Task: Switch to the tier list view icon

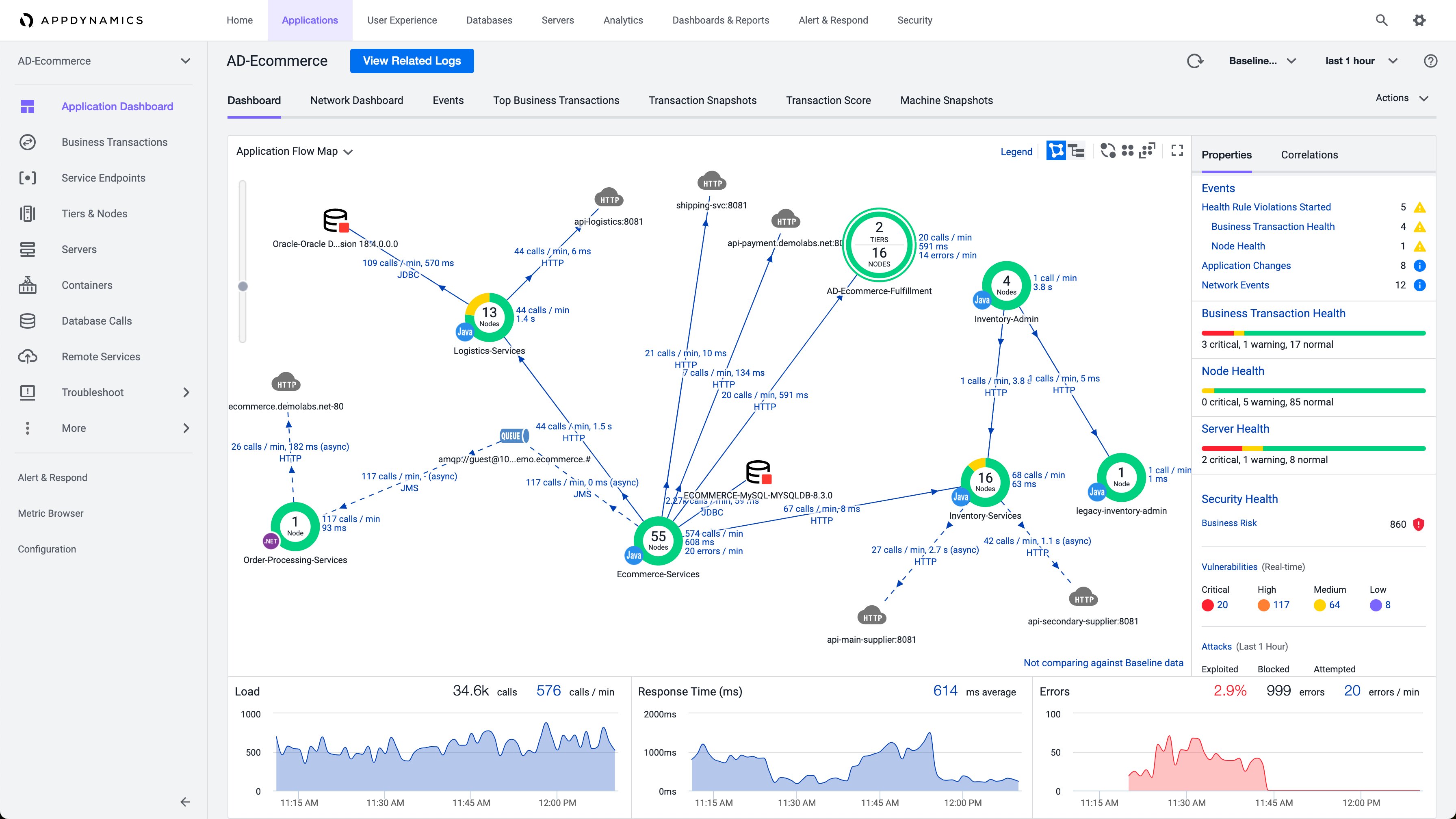Action: 1076,150
